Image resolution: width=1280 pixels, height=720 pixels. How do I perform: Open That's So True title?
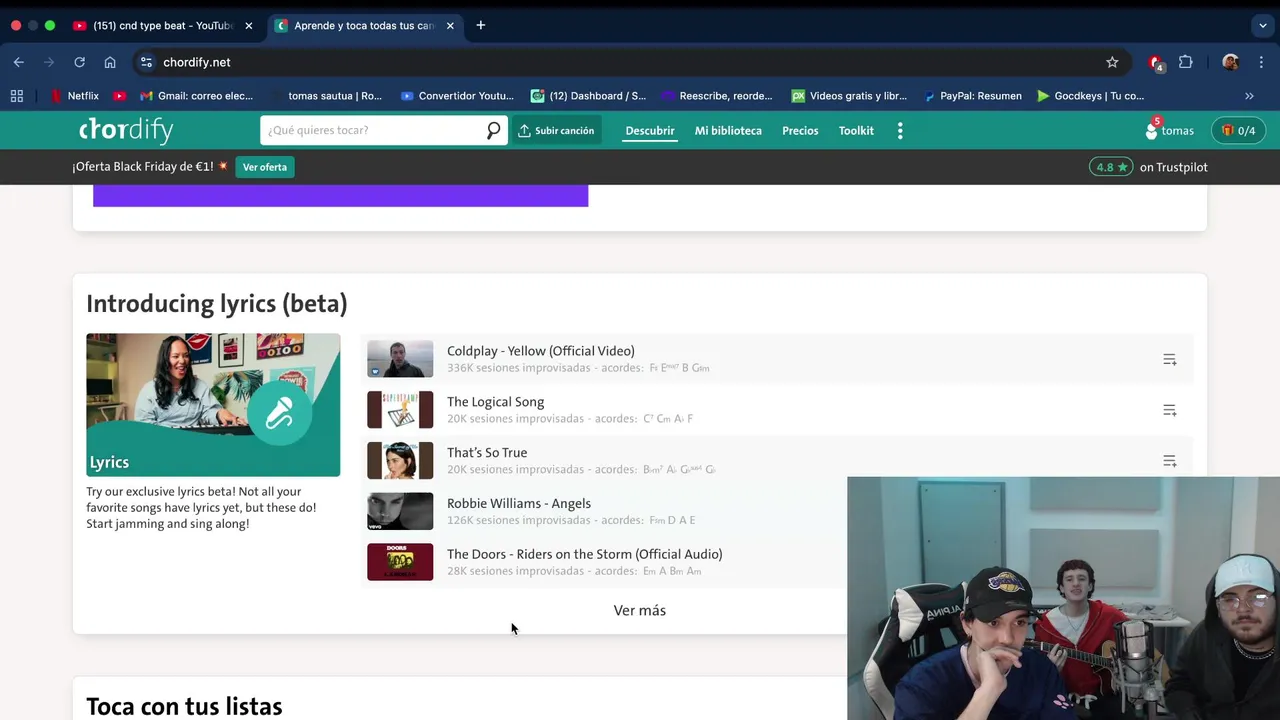(x=487, y=453)
